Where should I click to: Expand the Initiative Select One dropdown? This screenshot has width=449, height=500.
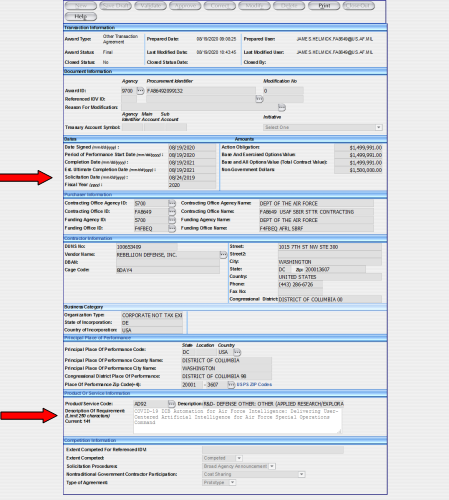pyautogui.click(x=378, y=127)
